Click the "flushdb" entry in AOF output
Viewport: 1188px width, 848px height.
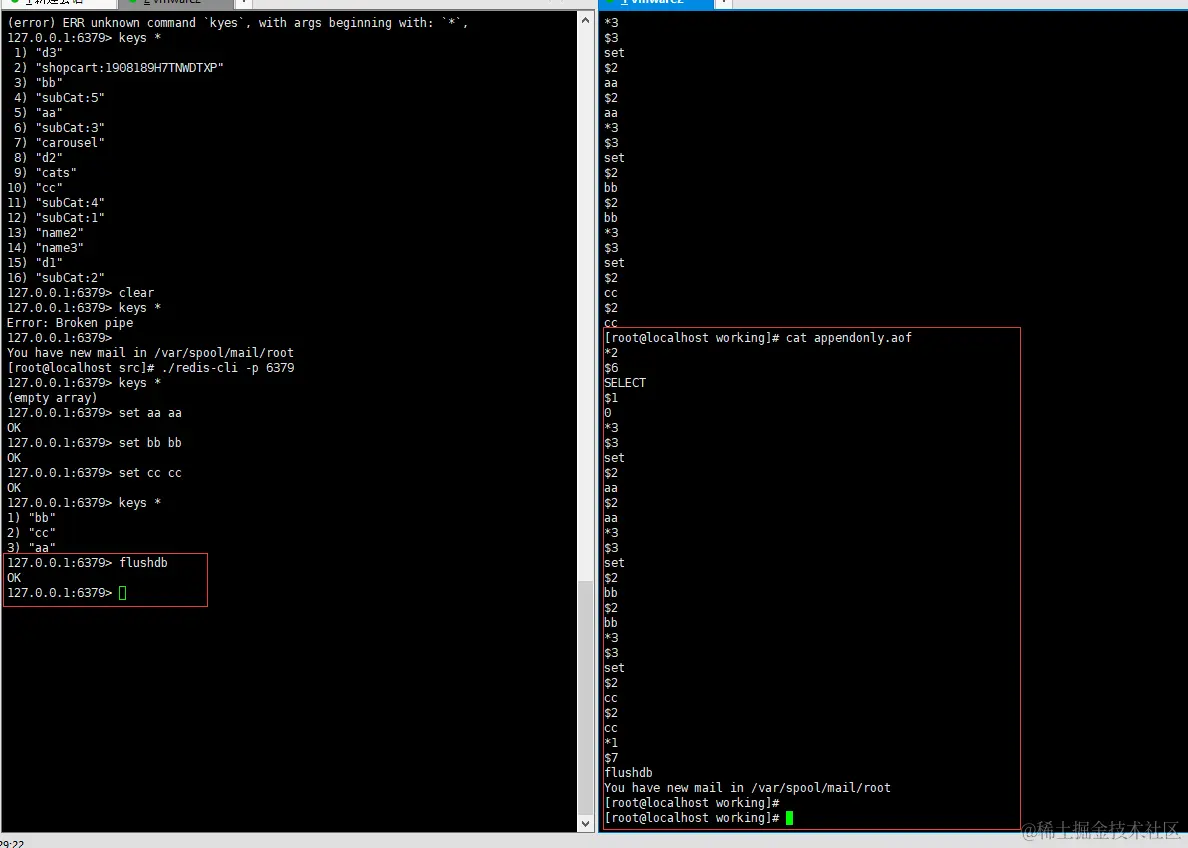628,773
